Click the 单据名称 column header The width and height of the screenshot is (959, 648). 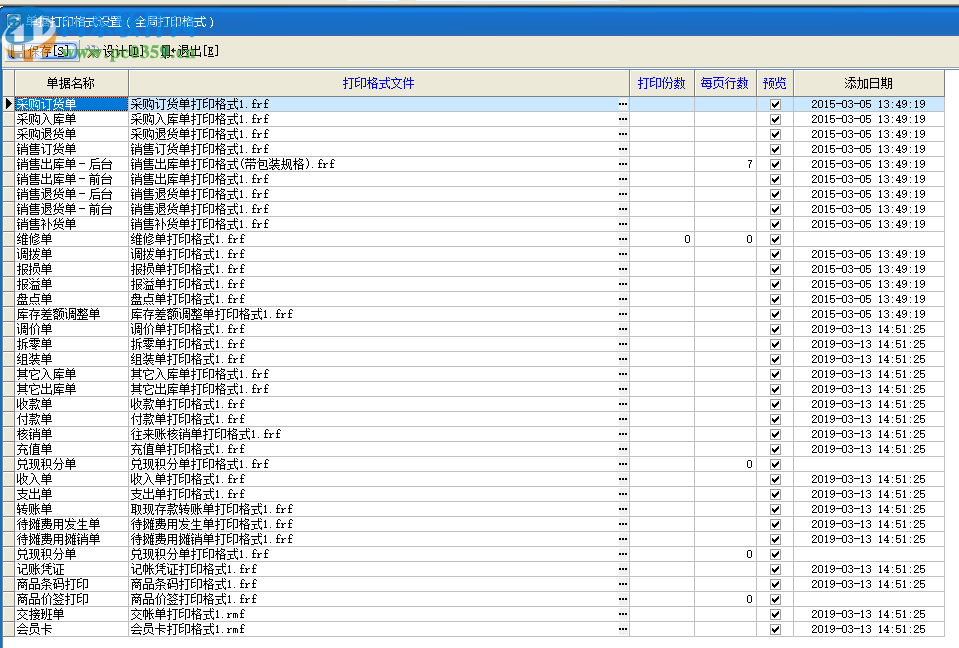[x=72, y=83]
